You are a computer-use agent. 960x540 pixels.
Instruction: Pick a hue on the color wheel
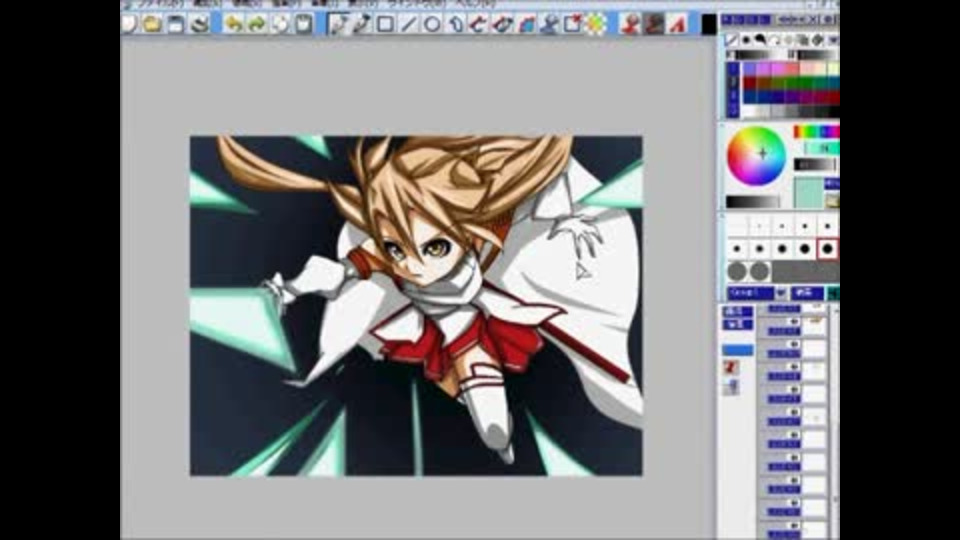coord(756,156)
